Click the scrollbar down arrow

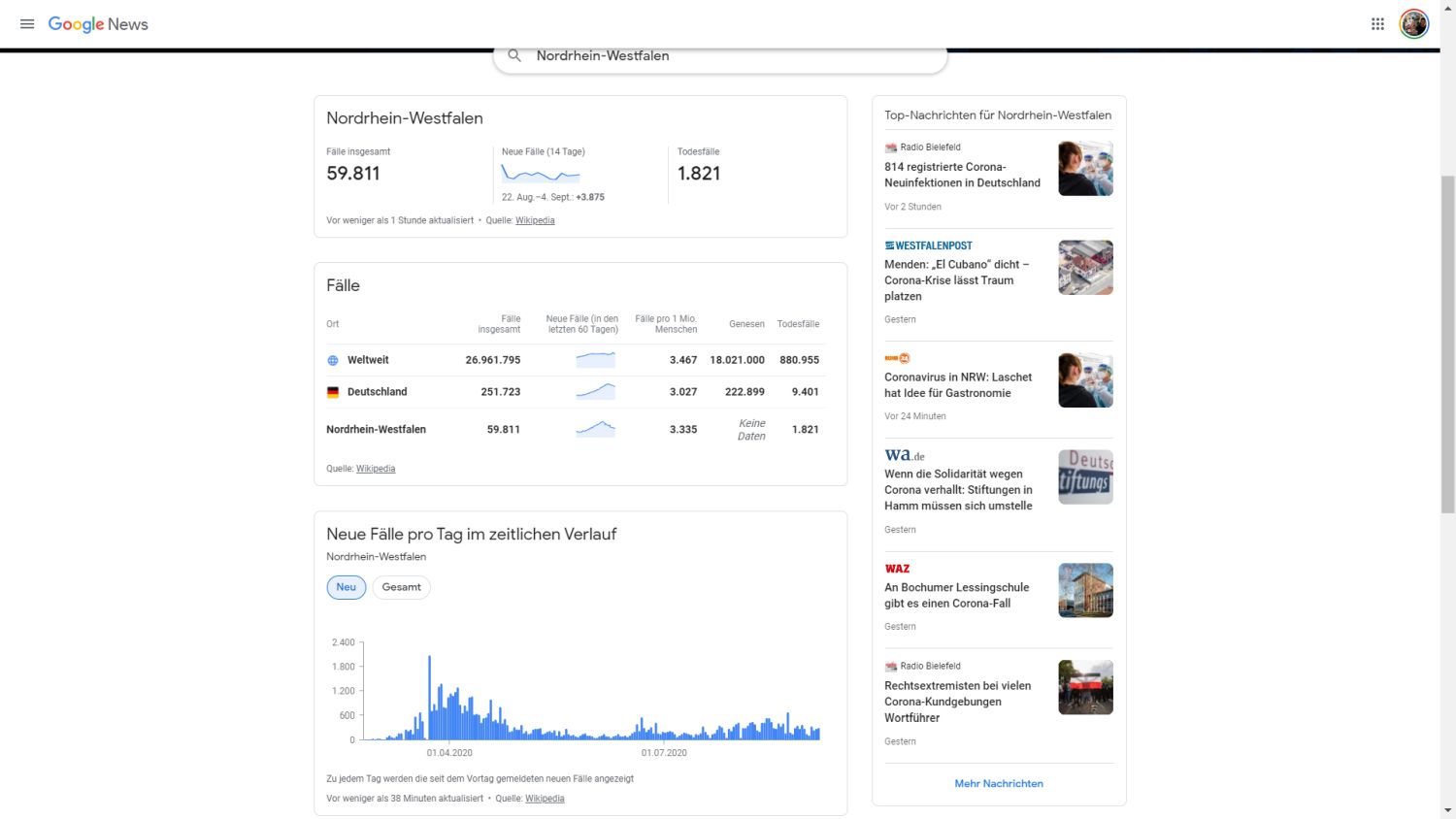[1447, 810]
